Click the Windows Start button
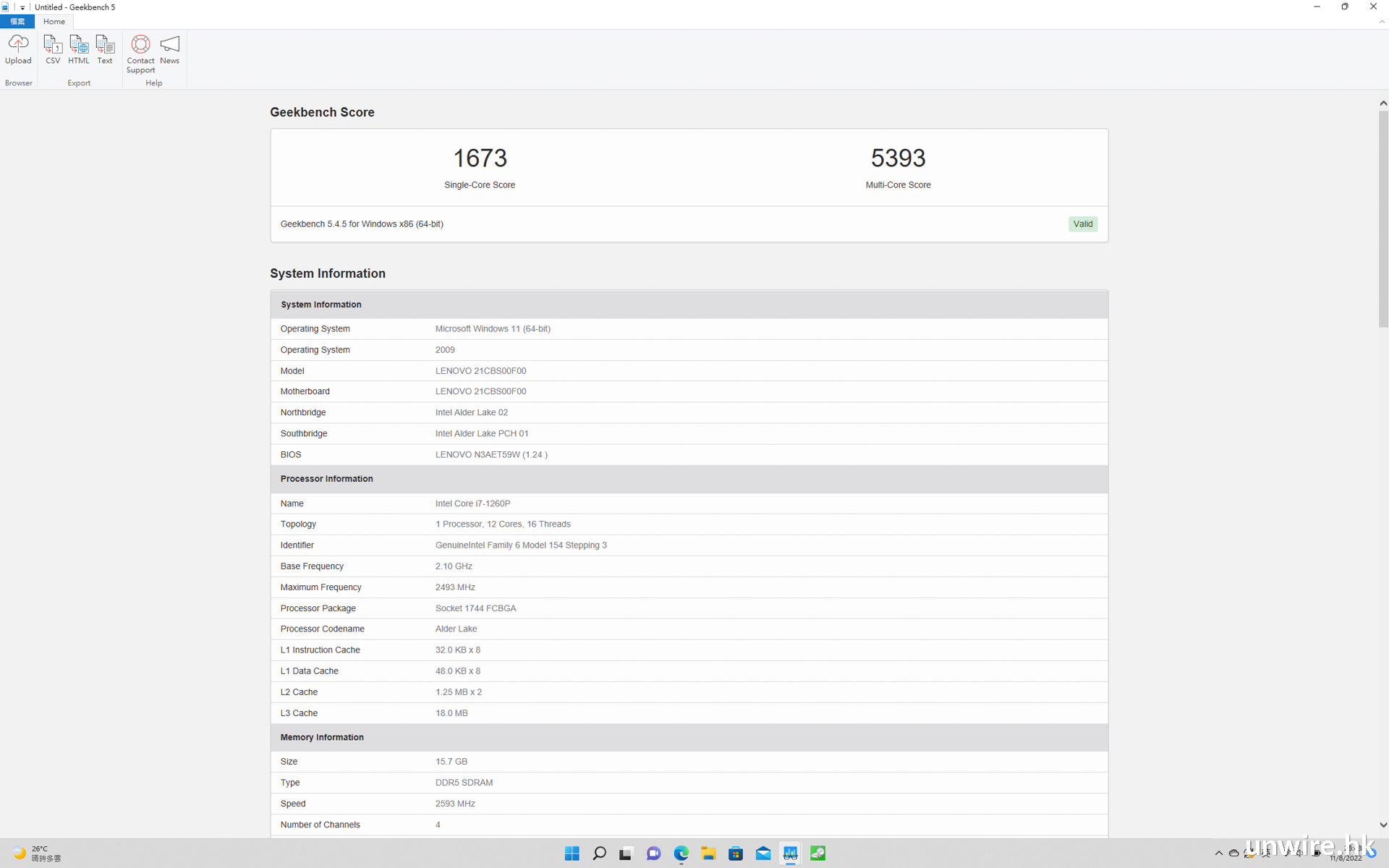1389x868 pixels. pos(572,854)
